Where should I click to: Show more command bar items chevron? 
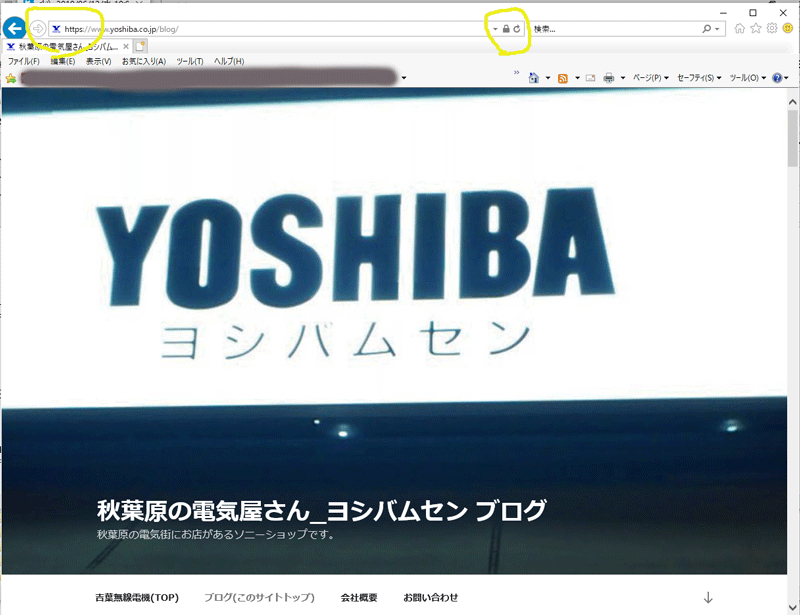[x=516, y=72]
